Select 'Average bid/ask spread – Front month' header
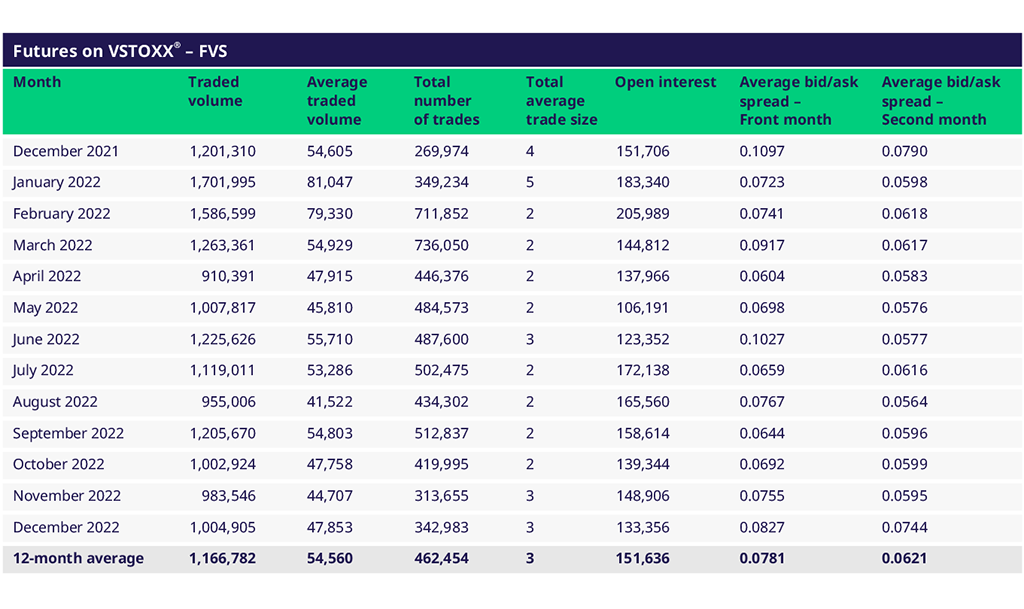Image resolution: width=1024 pixels, height=609 pixels. click(x=798, y=100)
